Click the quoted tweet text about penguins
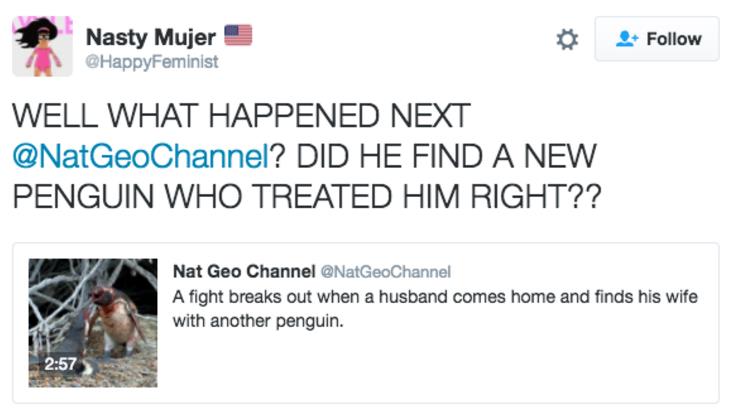 pyautogui.click(x=435, y=309)
